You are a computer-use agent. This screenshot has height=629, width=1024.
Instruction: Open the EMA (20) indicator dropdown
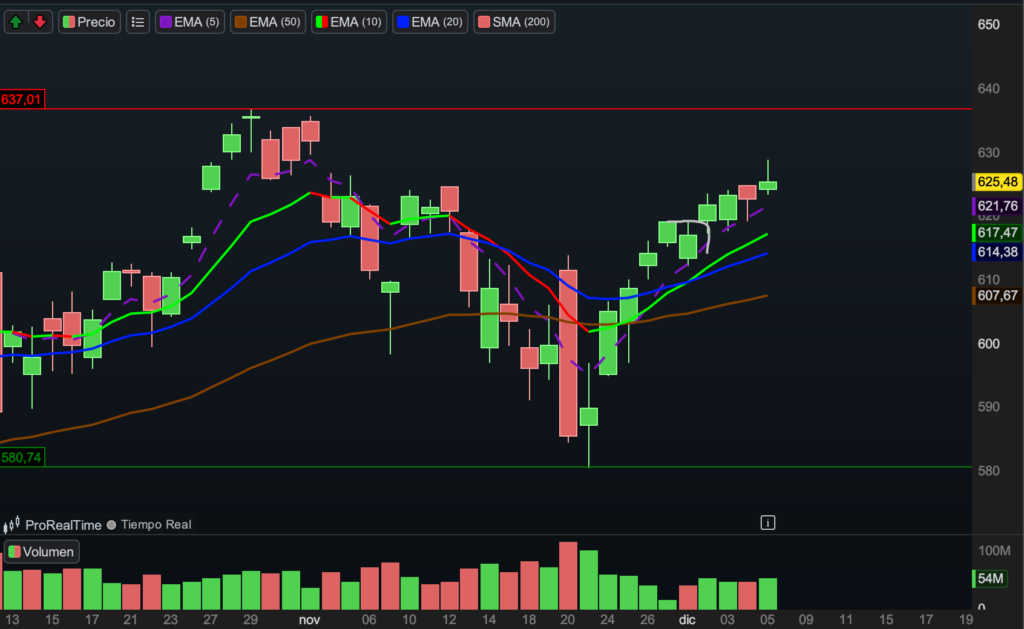[x=429, y=21]
